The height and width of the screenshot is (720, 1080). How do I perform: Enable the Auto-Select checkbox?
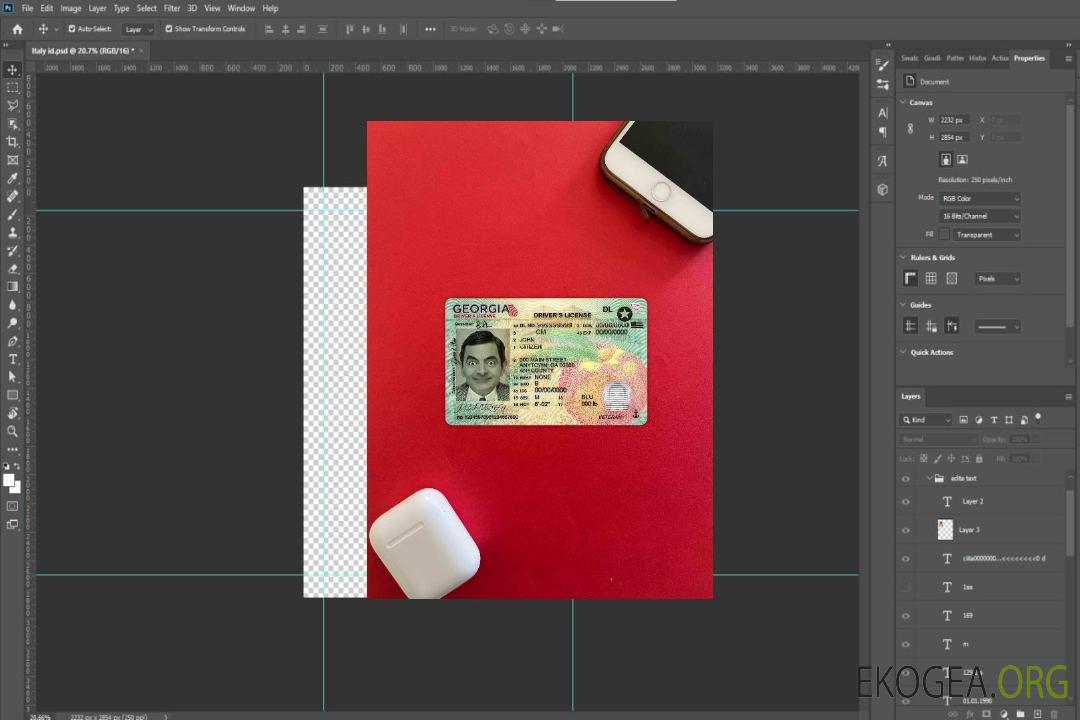pyautogui.click(x=73, y=29)
